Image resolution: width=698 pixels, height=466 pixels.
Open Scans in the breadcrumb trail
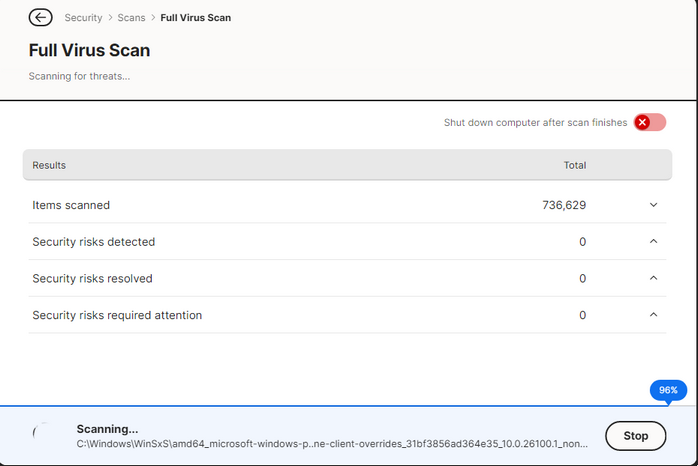click(x=131, y=18)
